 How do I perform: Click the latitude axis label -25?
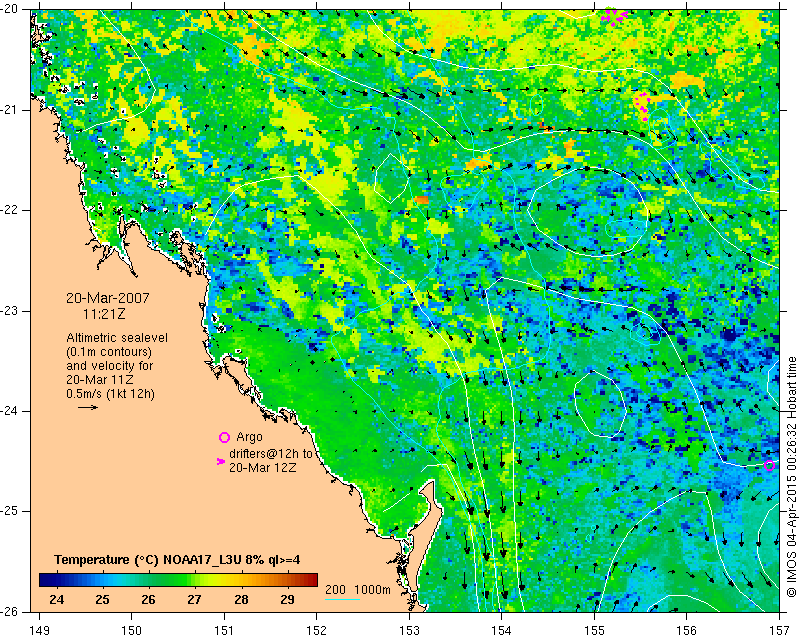coord(9,511)
